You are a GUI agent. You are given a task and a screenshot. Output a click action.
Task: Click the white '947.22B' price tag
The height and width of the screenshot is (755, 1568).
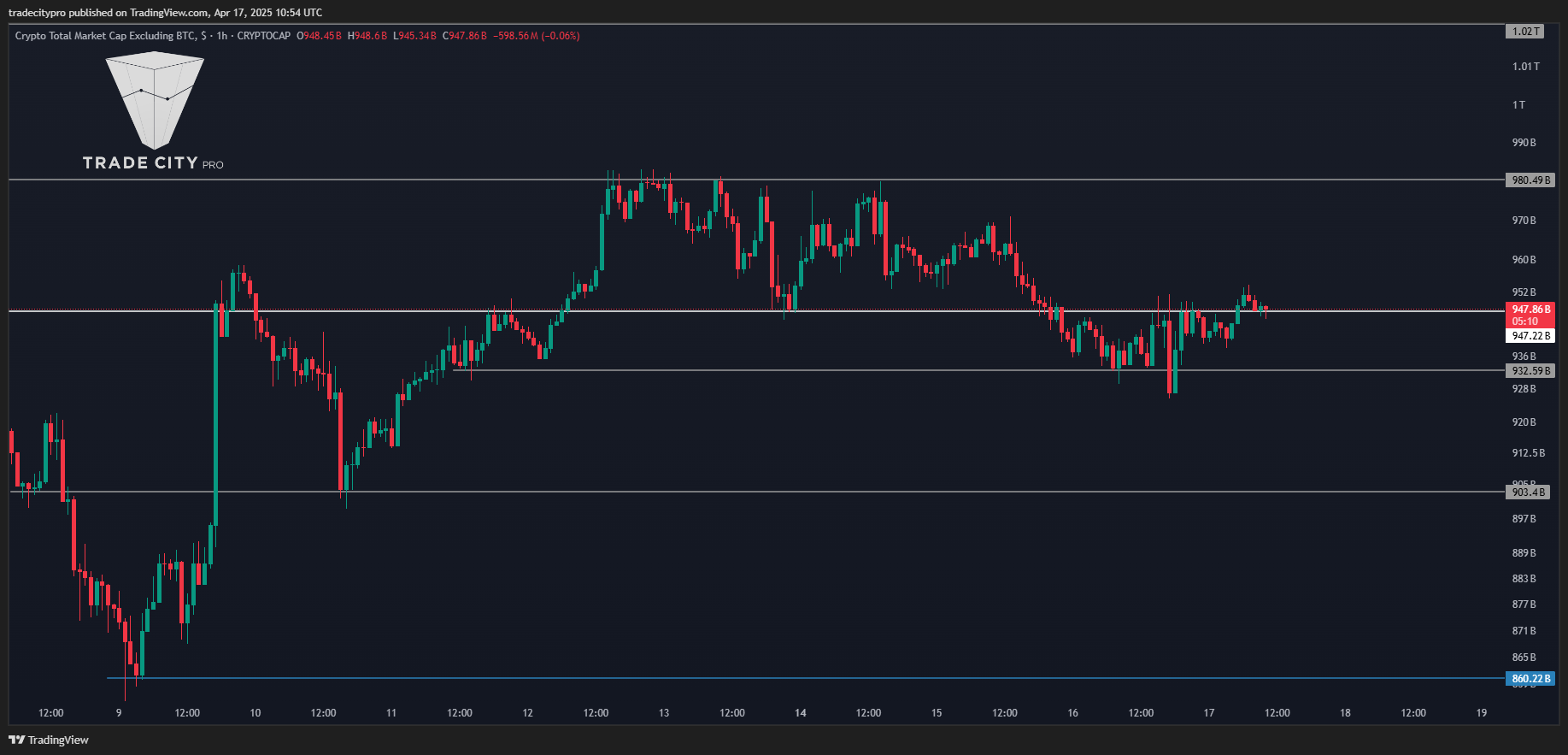click(1530, 336)
